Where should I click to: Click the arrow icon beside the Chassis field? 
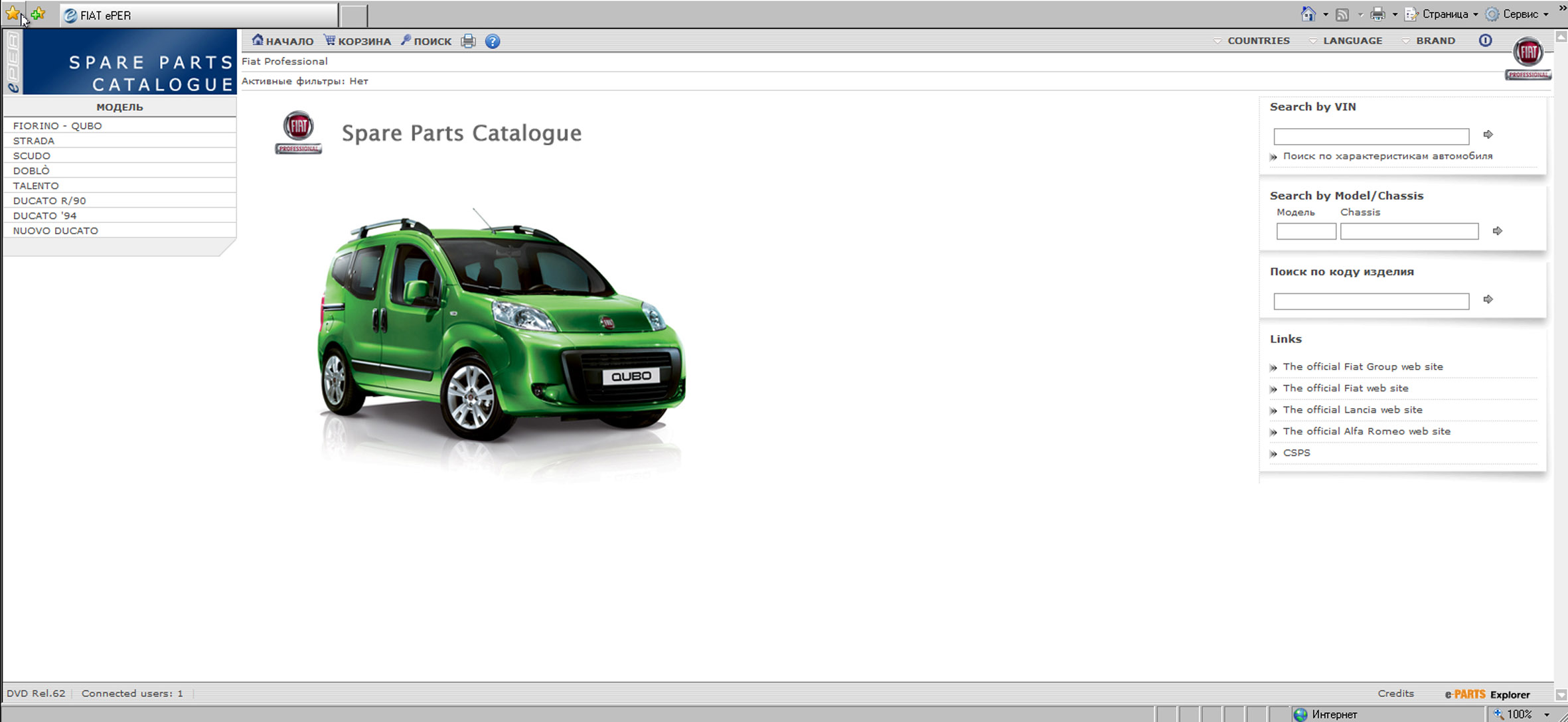coord(1498,231)
